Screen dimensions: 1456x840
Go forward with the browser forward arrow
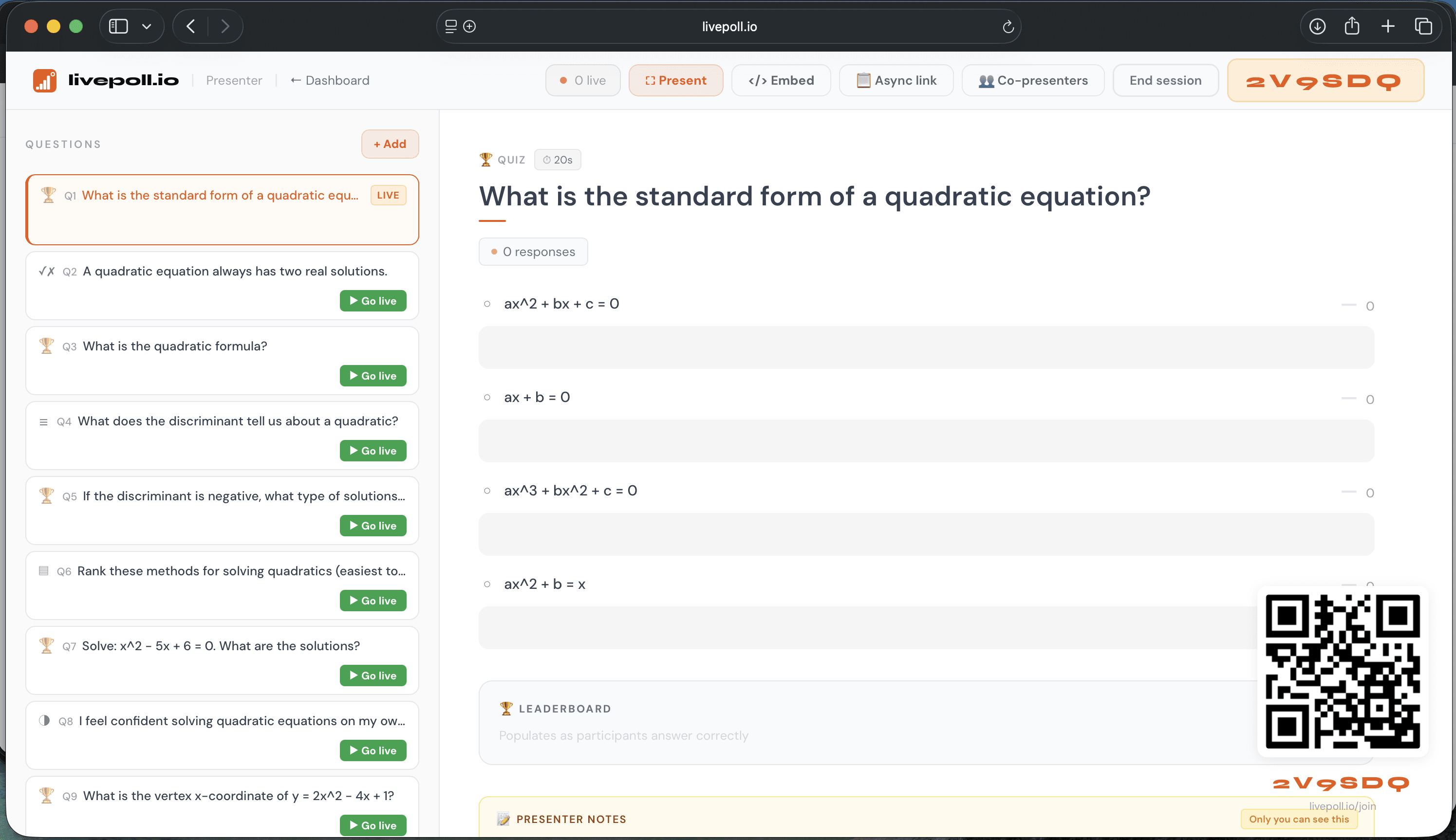click(225, 27)
